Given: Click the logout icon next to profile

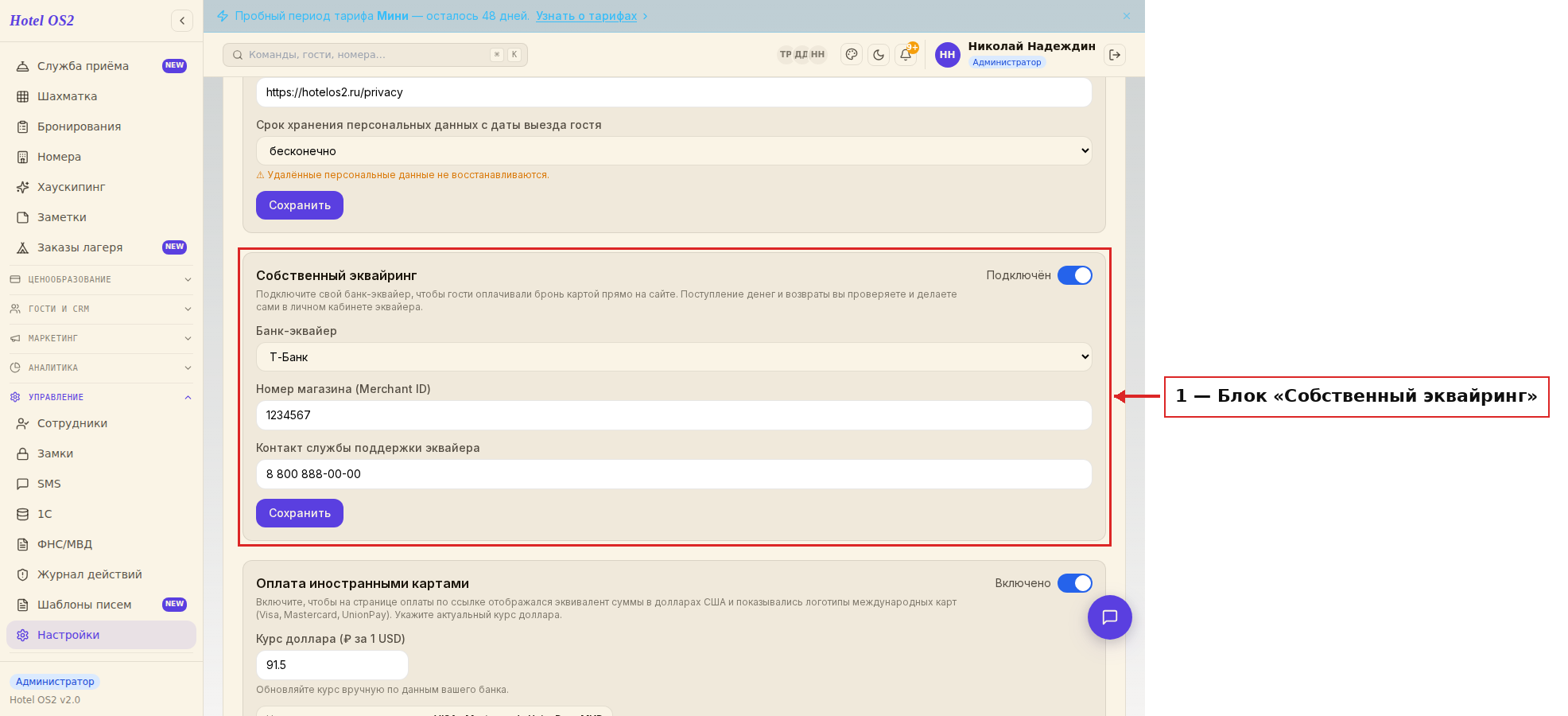Looking at the screenshot, I should (x=1115, y=55).
